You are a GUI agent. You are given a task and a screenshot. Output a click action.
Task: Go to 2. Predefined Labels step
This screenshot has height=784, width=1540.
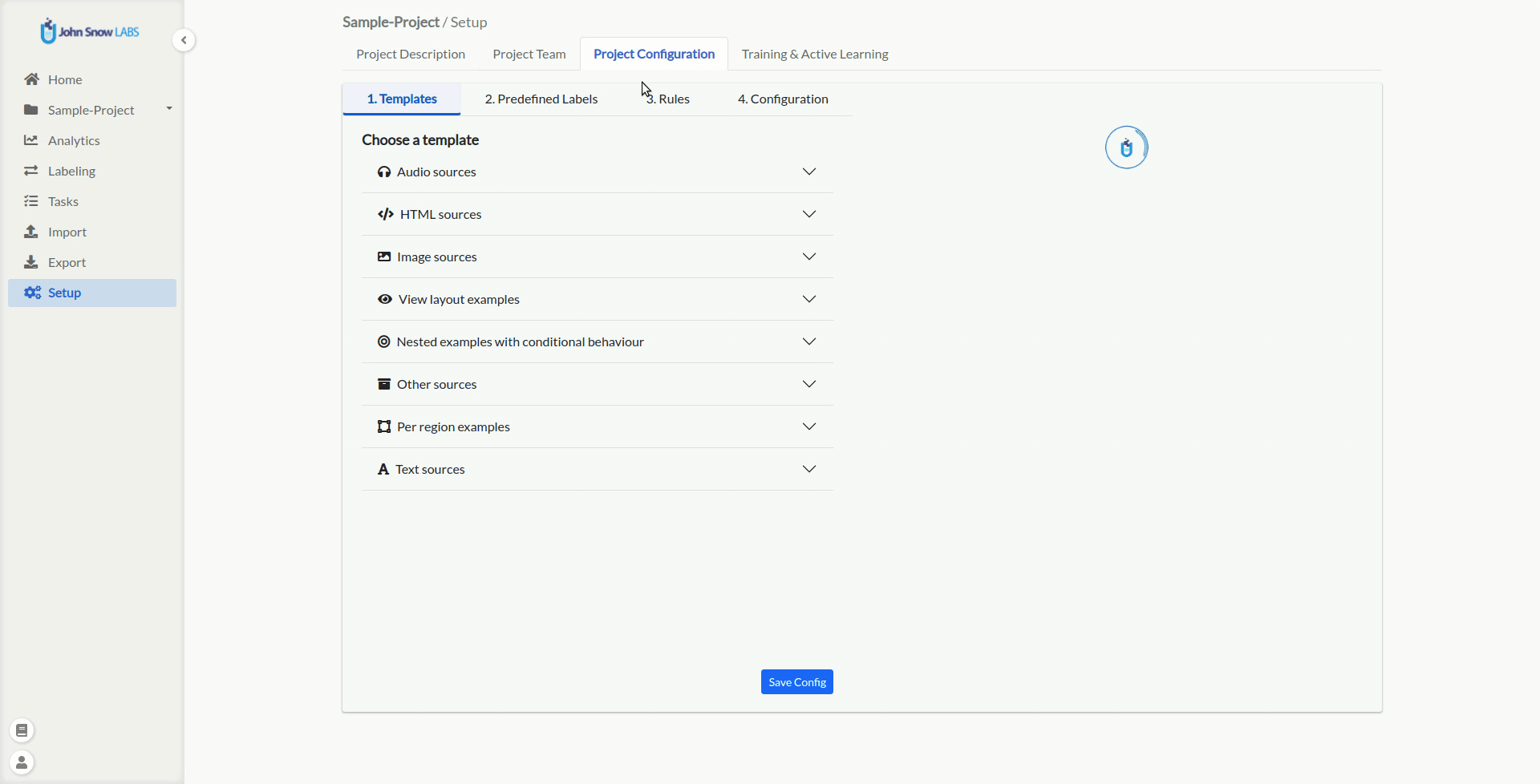(x=541, y=99)
